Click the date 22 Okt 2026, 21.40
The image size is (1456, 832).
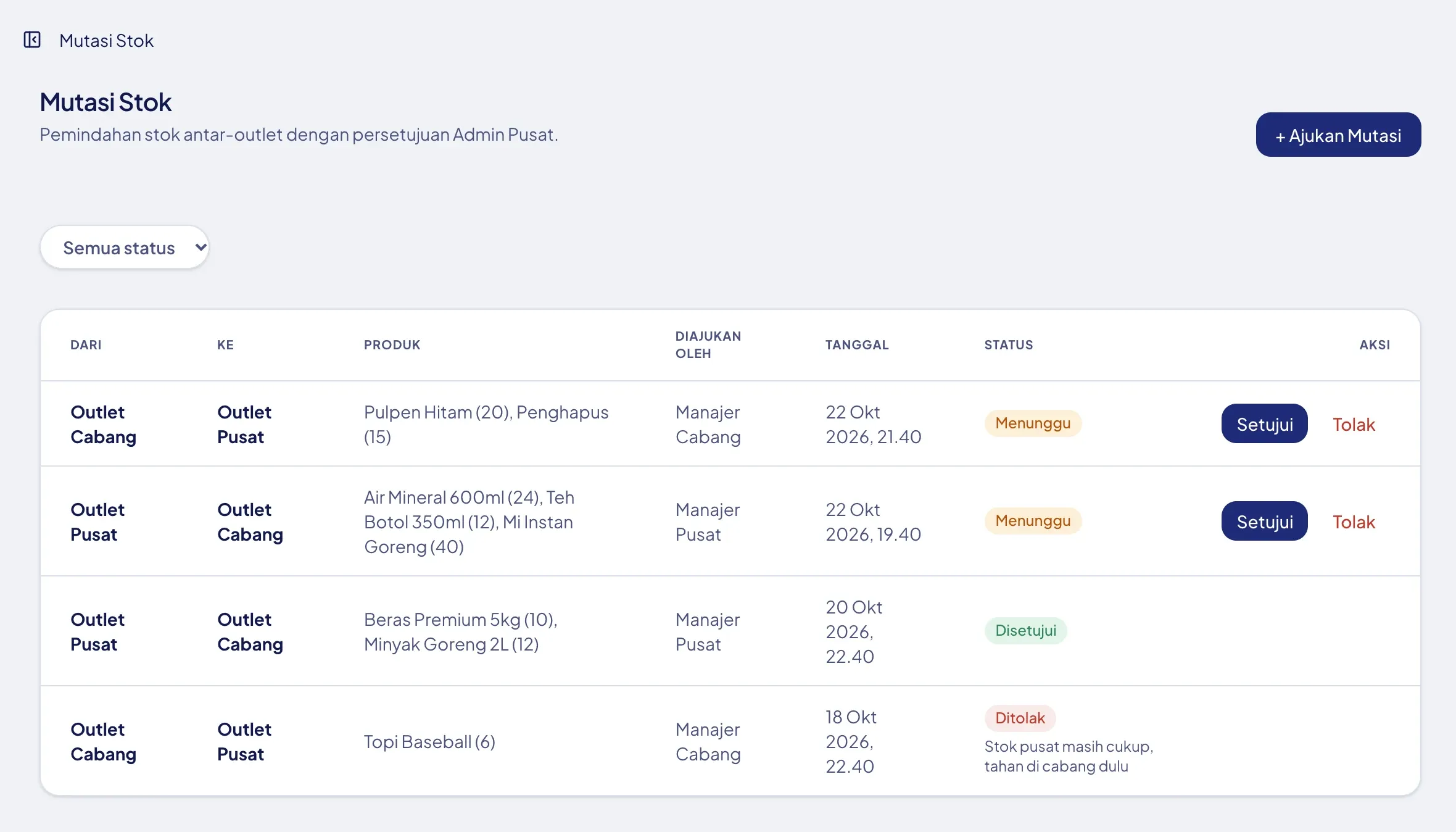point(873,425)
